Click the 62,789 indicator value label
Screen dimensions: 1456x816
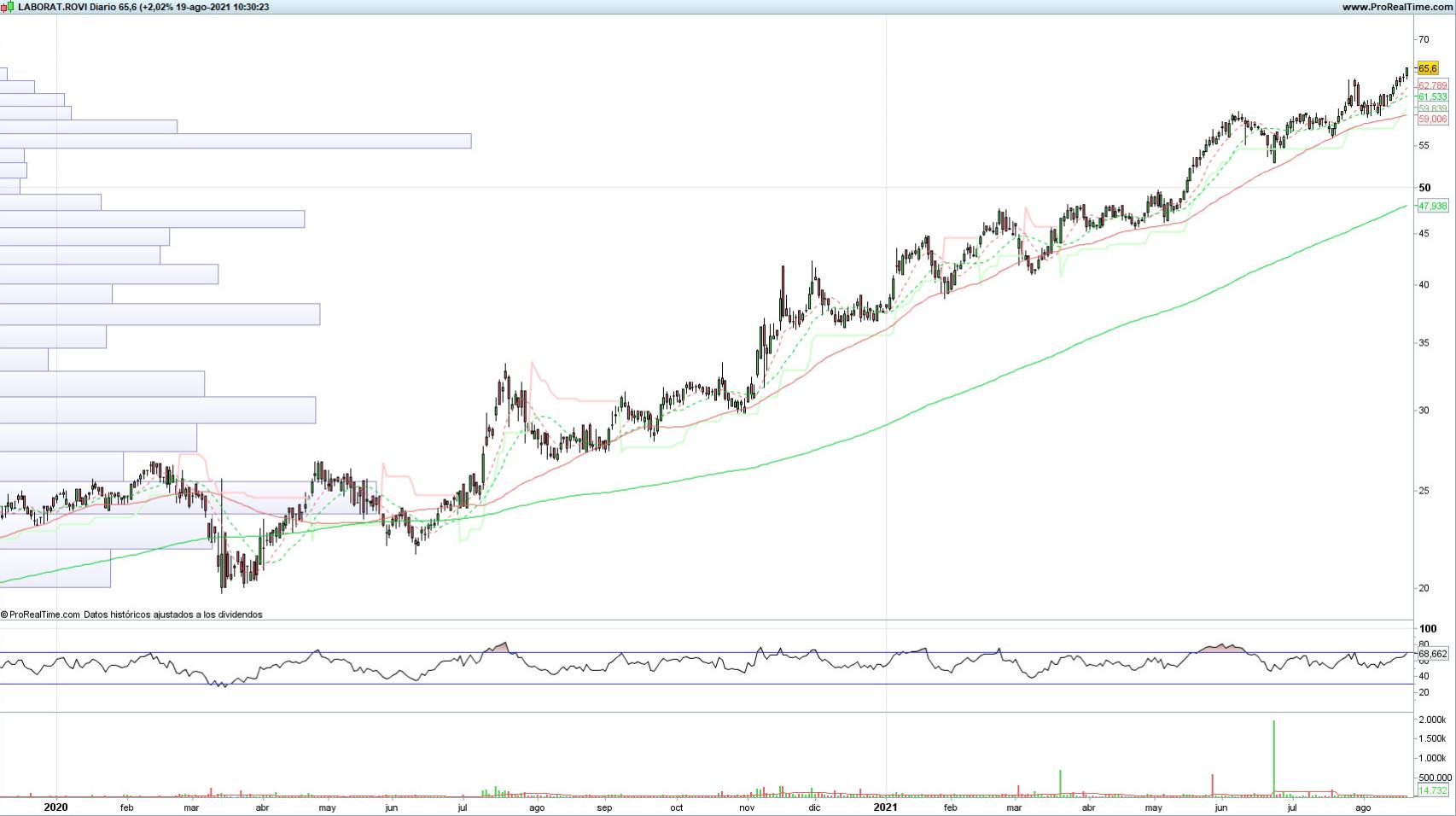coord(1432,85)
